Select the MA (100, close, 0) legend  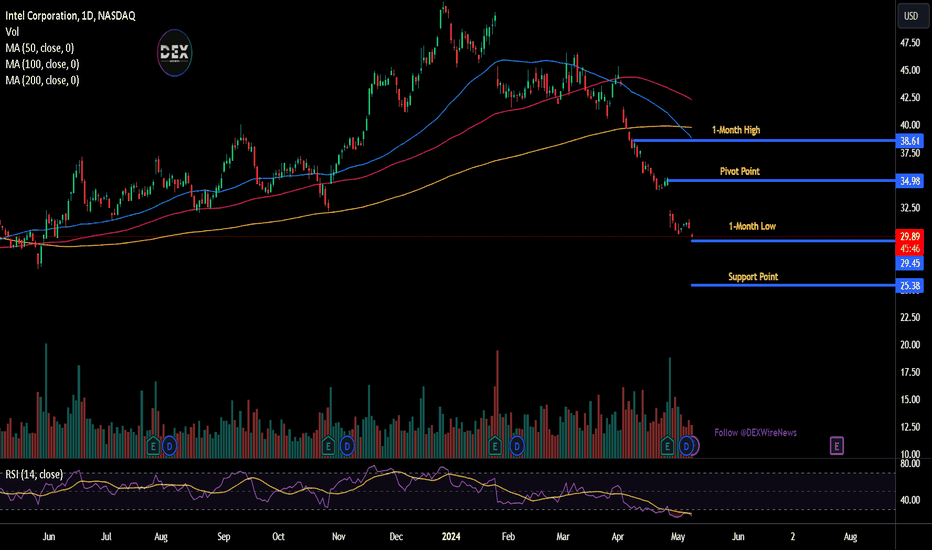point(42,64)
